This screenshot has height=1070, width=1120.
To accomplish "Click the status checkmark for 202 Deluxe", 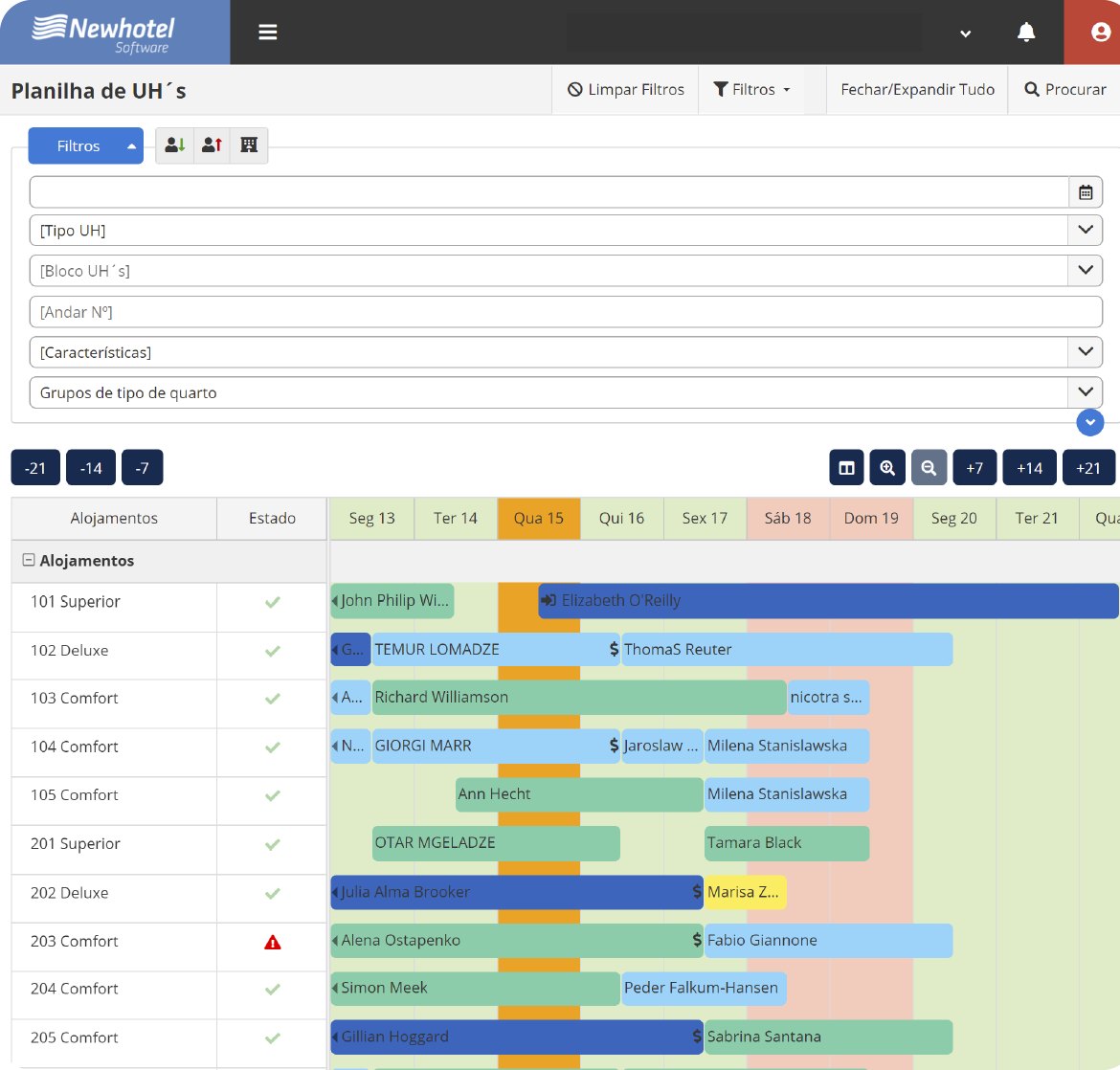I will click(x=272, y=894).
